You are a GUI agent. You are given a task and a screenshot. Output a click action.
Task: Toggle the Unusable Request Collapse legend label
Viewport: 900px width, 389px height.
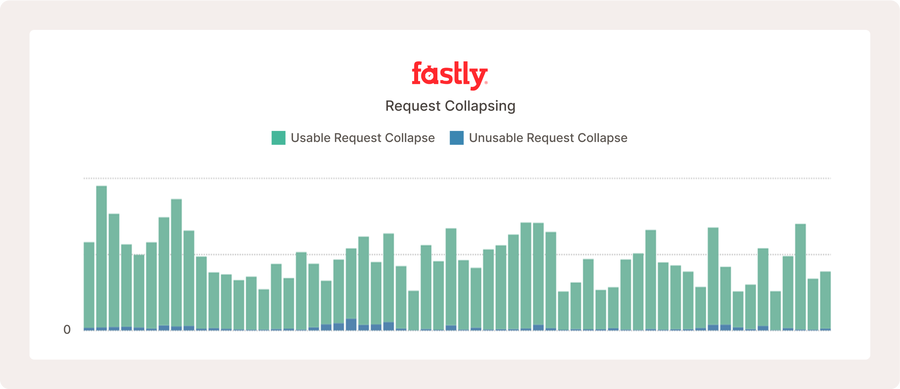548,138
